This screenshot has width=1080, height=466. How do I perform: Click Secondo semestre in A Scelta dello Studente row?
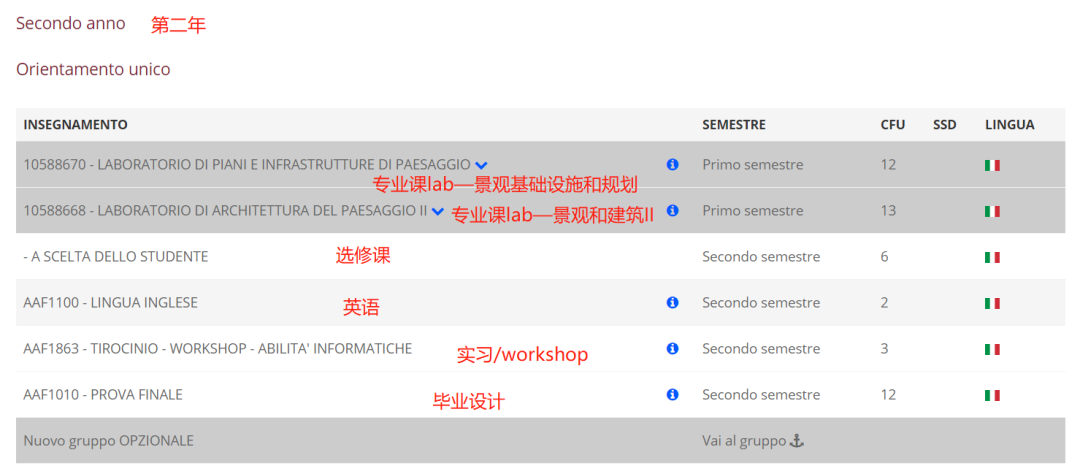pyautogui.click(x=761, y=257)
